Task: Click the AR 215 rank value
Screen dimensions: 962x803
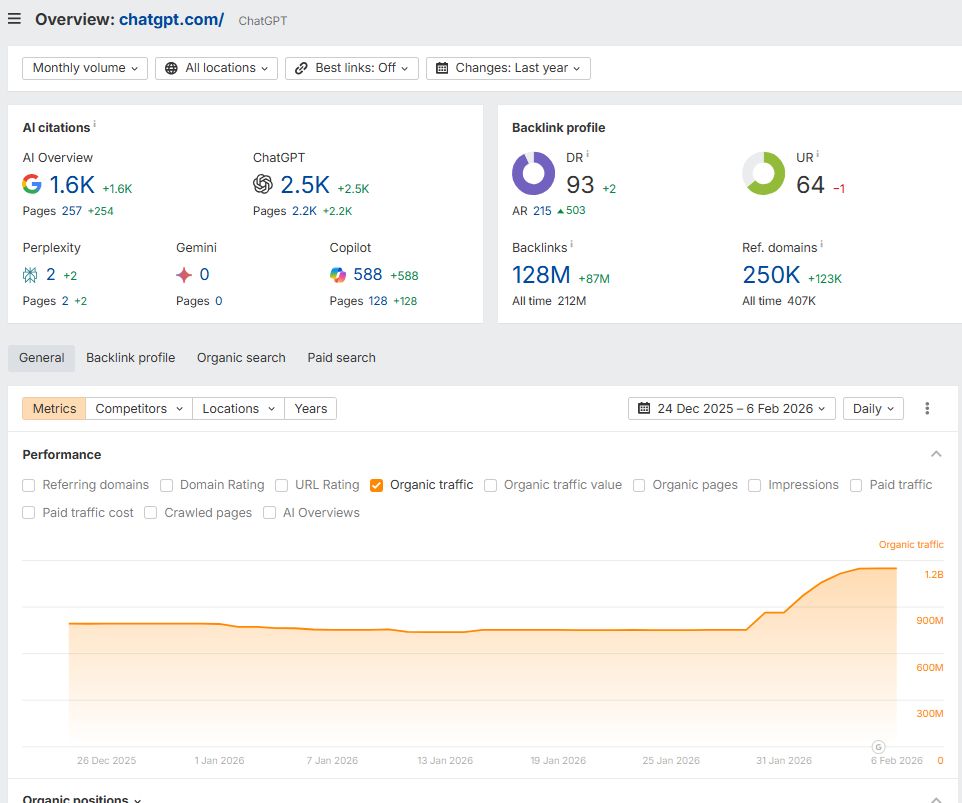Action: (x=542, y=211)
